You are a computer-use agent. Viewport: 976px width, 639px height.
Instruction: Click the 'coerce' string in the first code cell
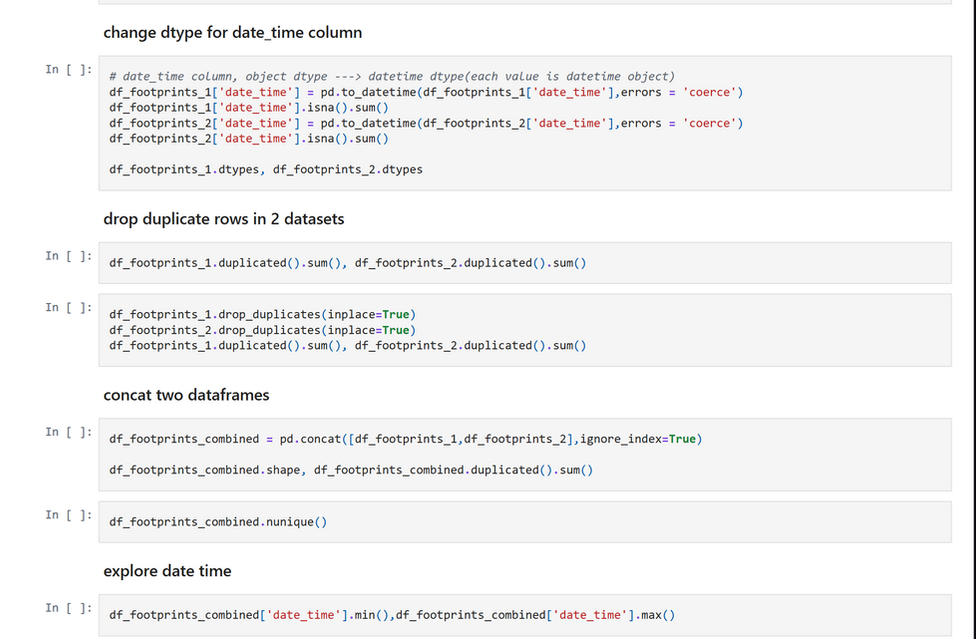pos(711,91)
